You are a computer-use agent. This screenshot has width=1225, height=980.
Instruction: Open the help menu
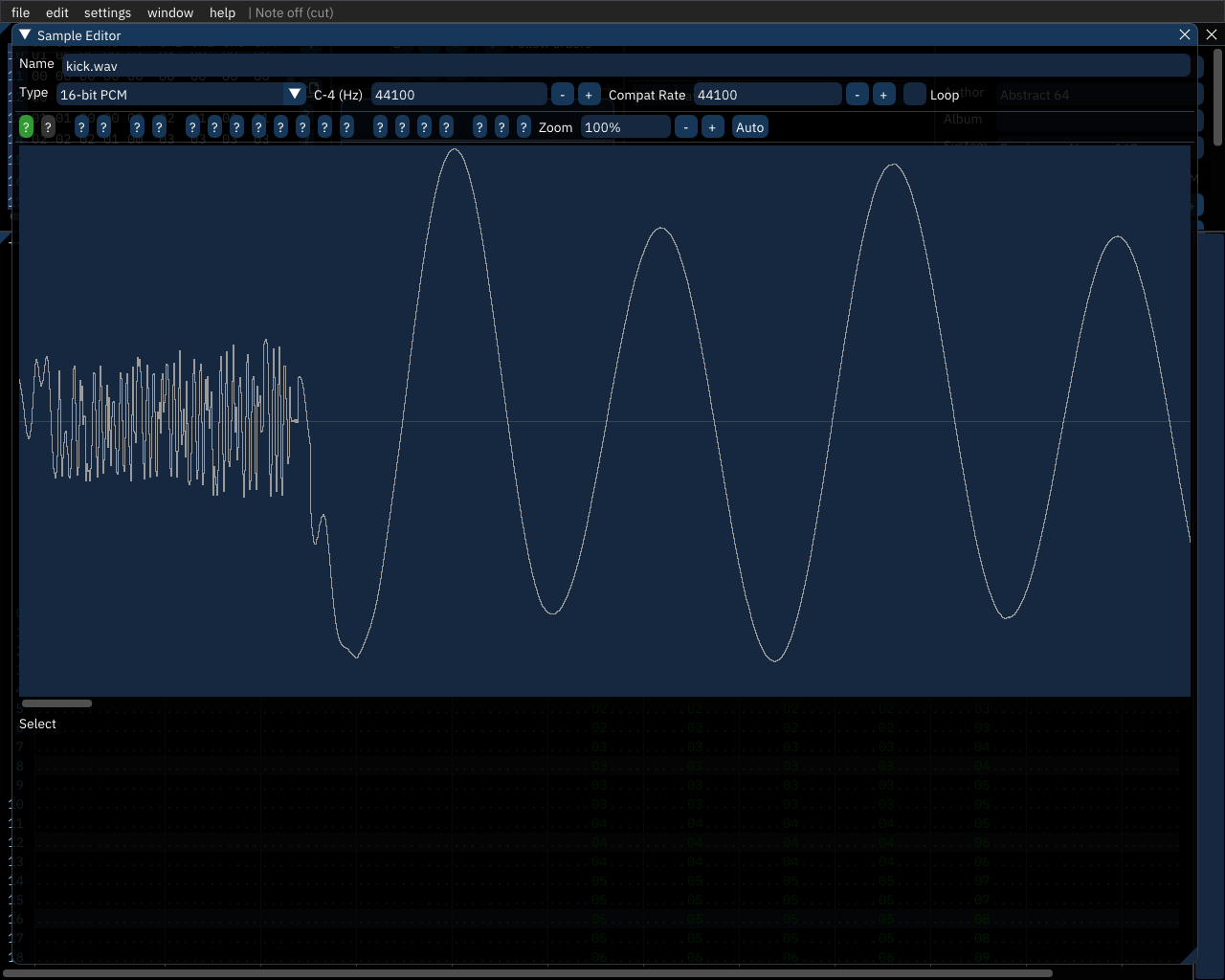pyautogui.click(x=222, y=12)
